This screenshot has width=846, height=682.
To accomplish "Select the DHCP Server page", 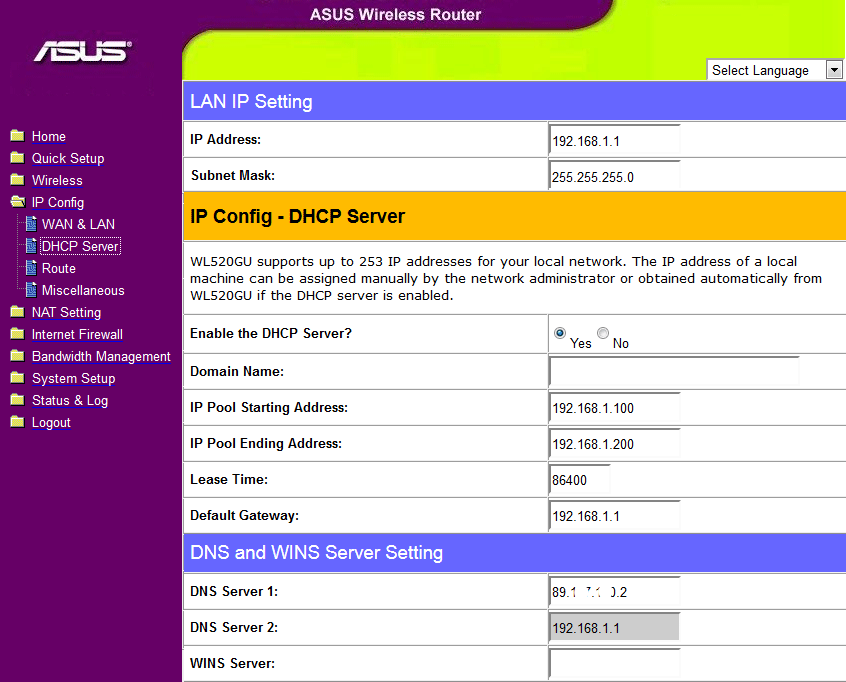I will tap(80, 246).
